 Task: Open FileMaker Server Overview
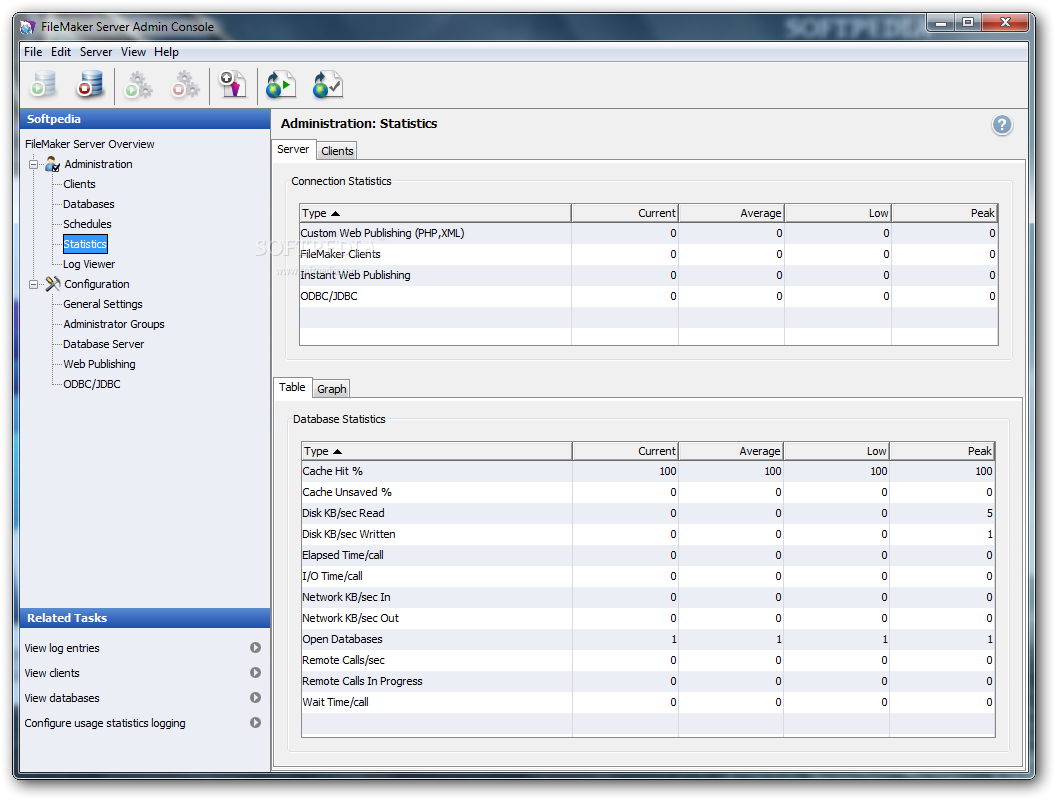90,144
